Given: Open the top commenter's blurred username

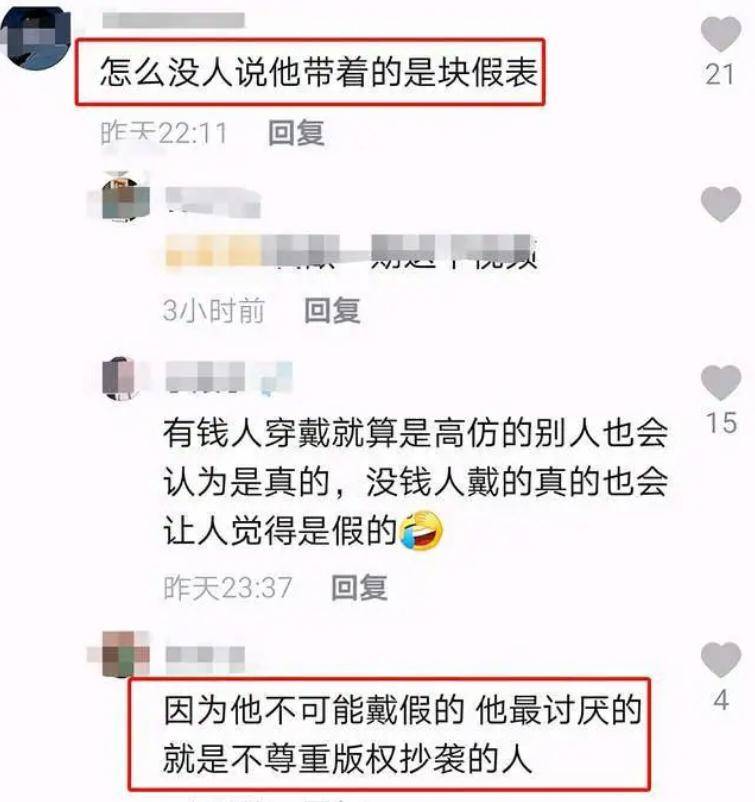Looking at the screenshot, I should coord(173,20).
